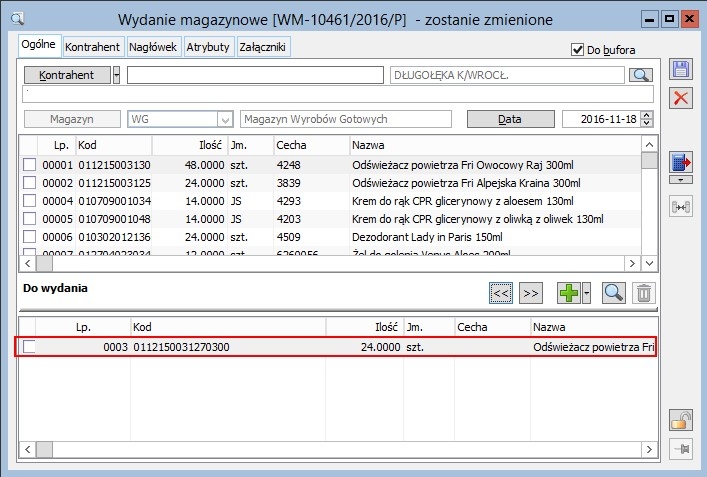Click right arrow of upper list horizontal scrollbar

(x=632, y=263)
